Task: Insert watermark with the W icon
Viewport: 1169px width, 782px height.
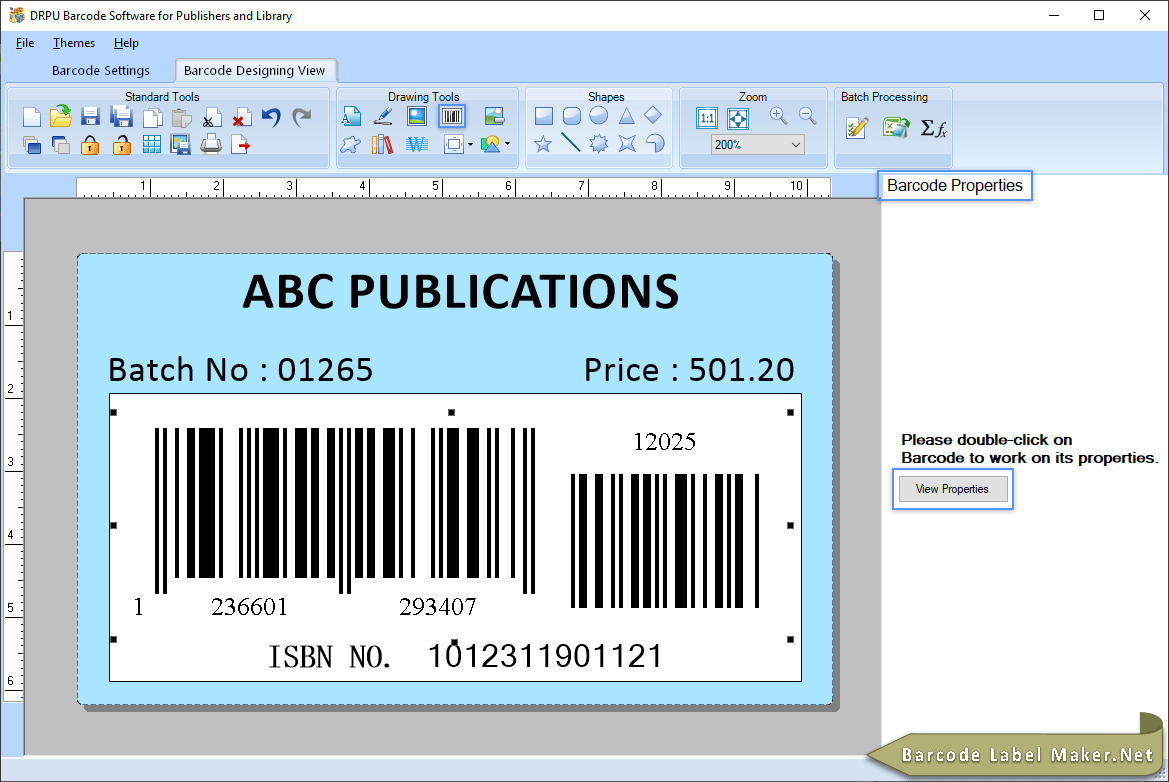Action: click(x=417, y=144)
